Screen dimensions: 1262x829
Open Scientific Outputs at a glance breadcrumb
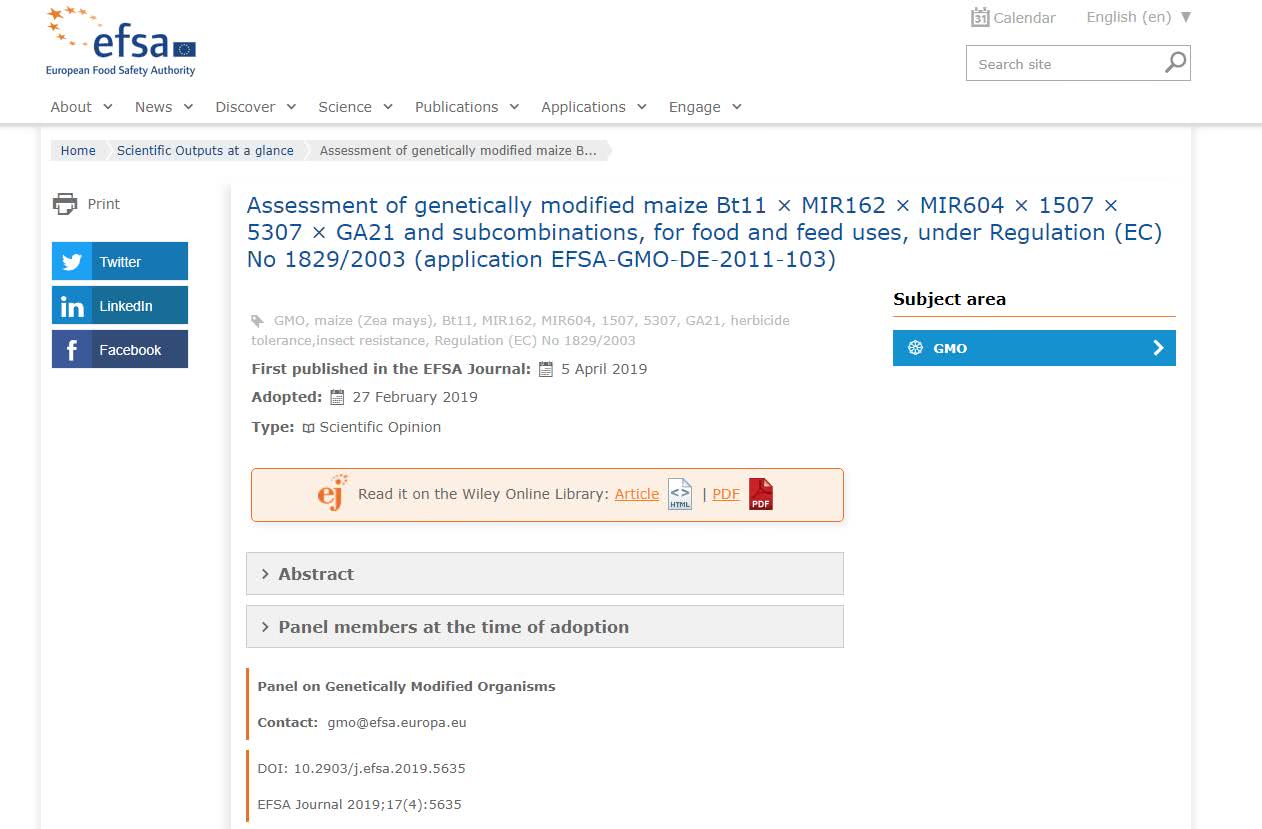(x=205, y=151)
